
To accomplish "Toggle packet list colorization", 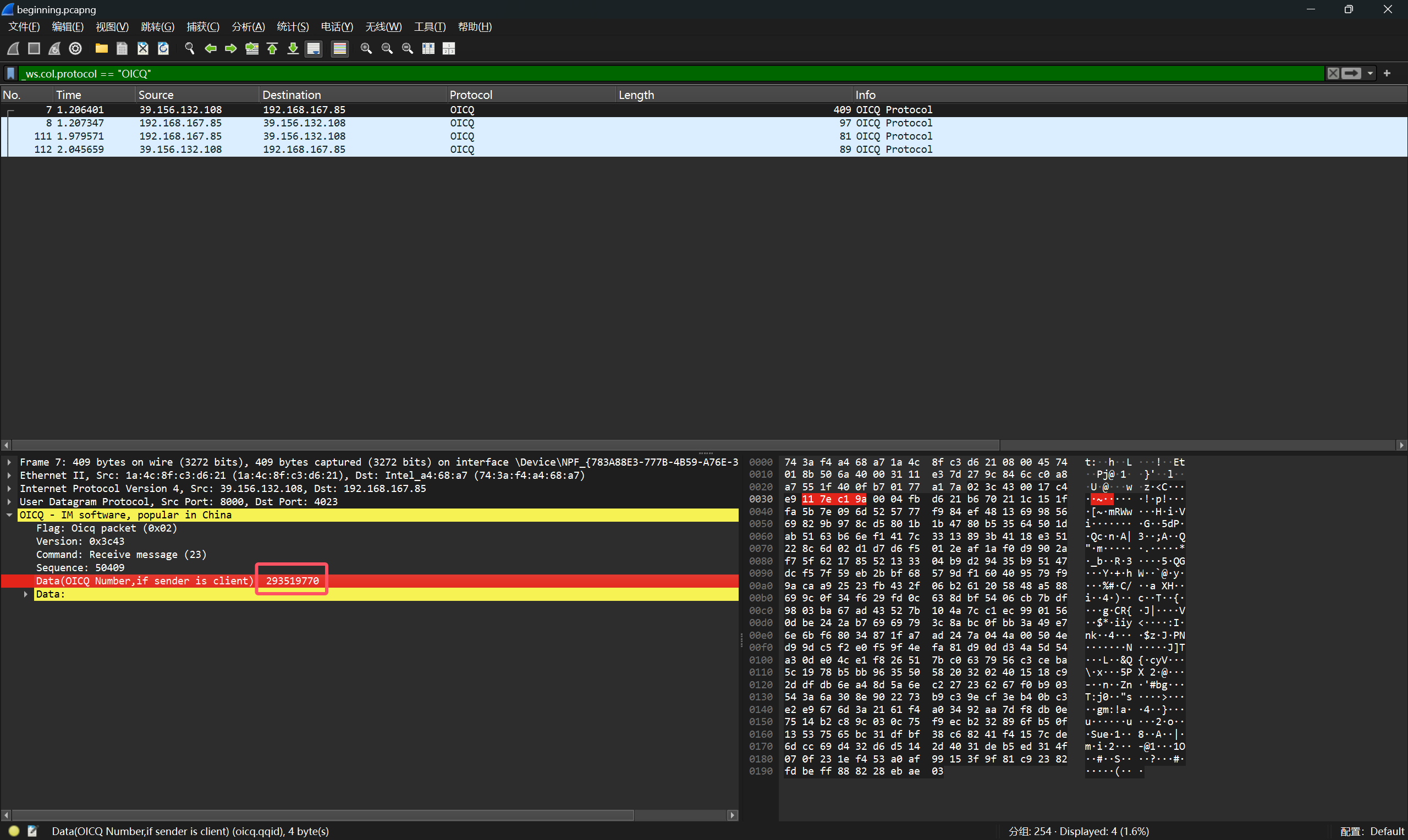I will [x=340, y=49].
